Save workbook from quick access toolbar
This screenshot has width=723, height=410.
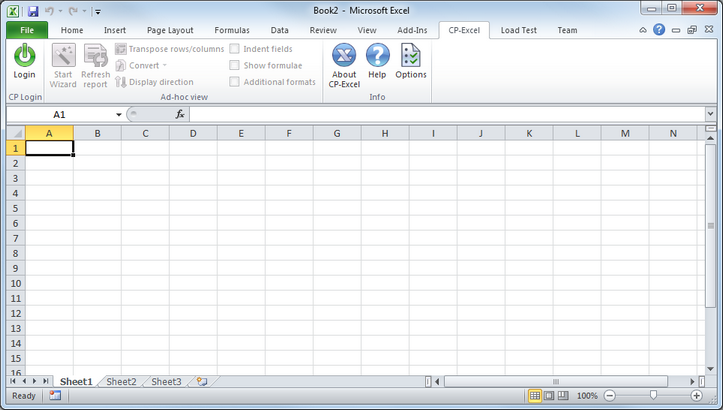point(33,11)
